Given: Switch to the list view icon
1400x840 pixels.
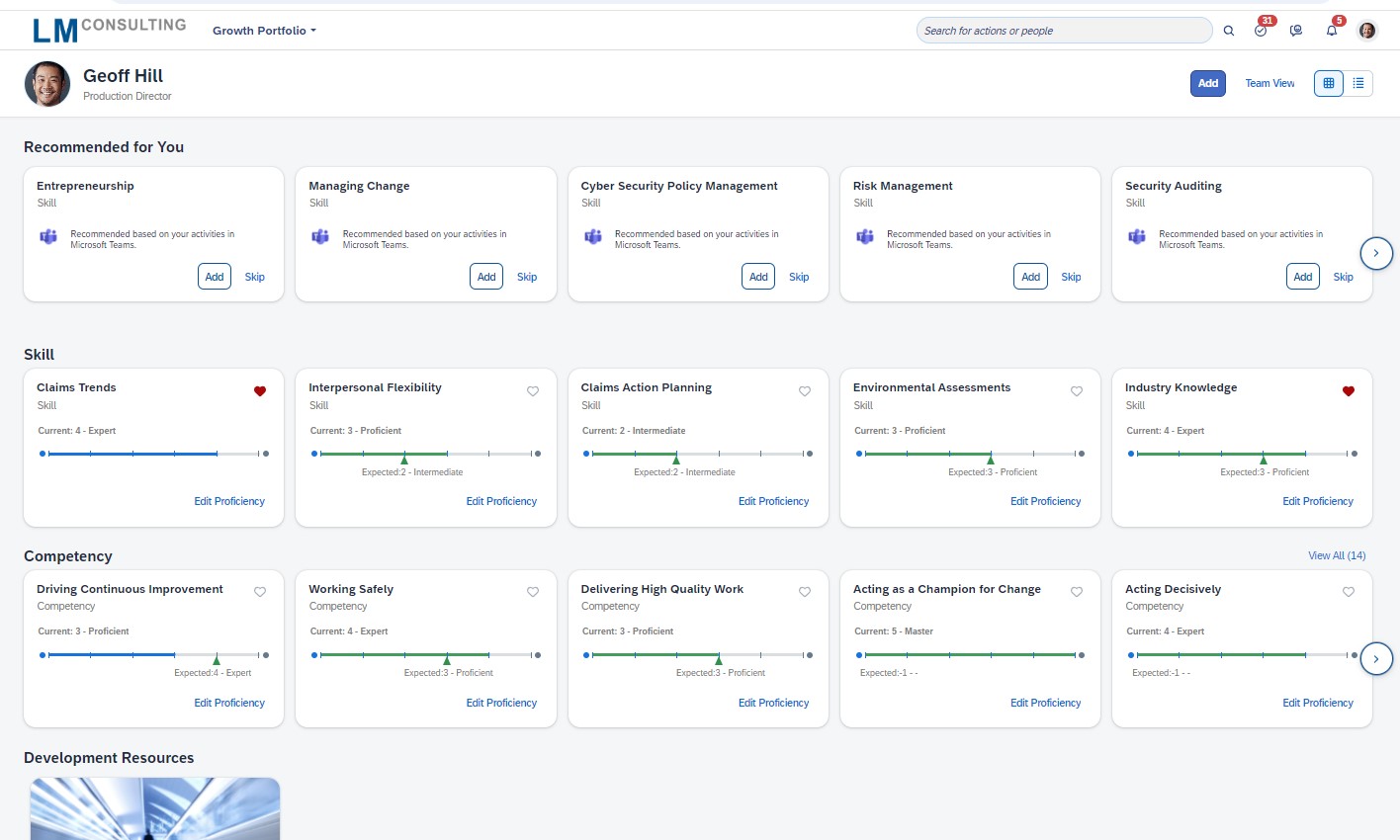Looking at the screenshot, I should [x=1358, y=83].
